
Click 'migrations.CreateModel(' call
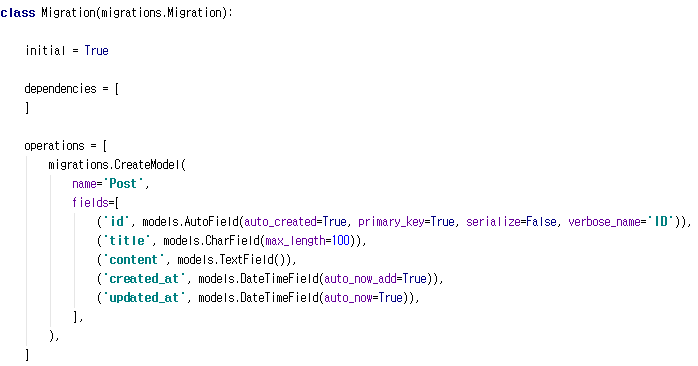click(x=117, y=165)
